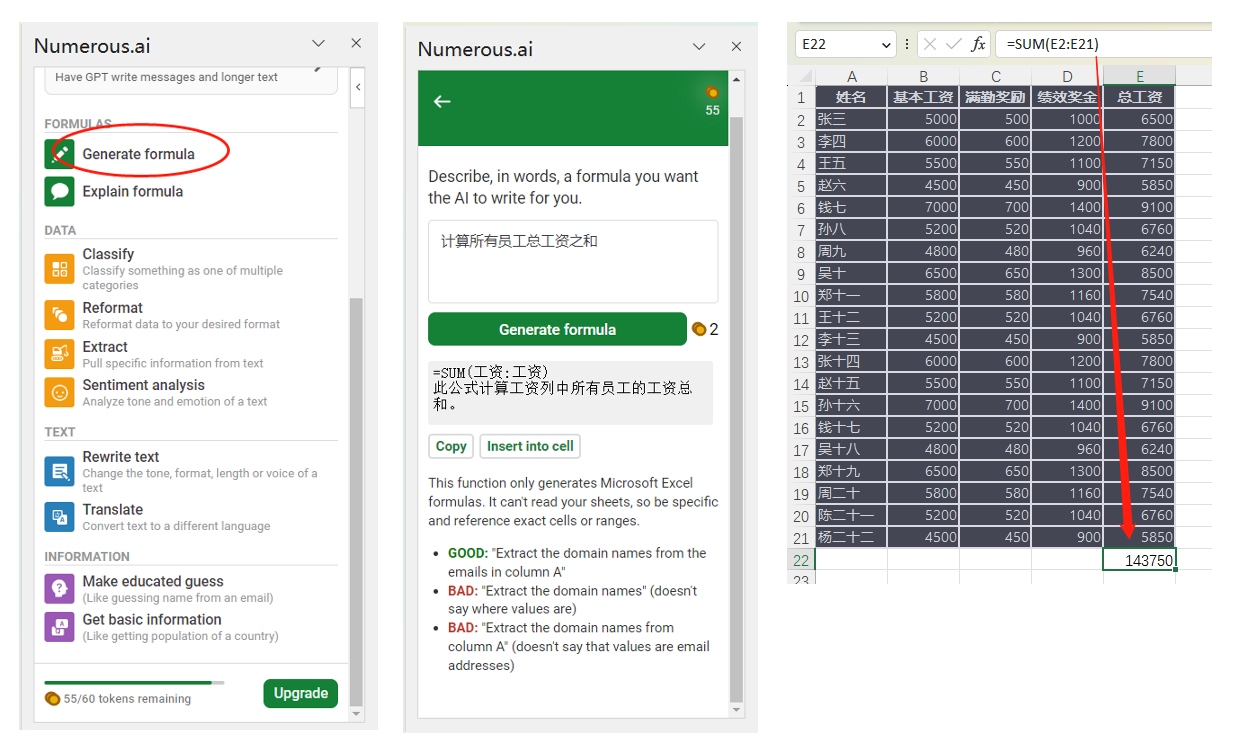
Task: Click the 基本工资 header cell
Action: 923,97
